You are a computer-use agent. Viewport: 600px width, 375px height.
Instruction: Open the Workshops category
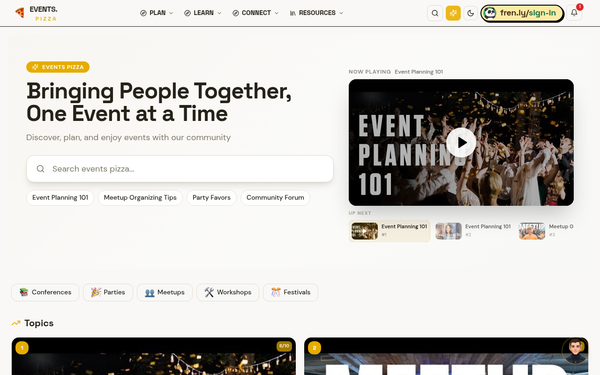228,292
